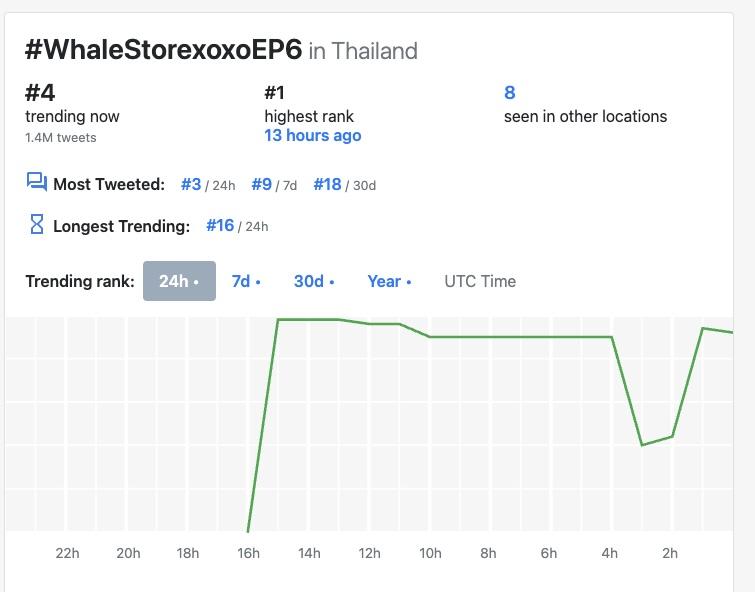Click the 10h label on the chart axis

[x=430, y=553]
